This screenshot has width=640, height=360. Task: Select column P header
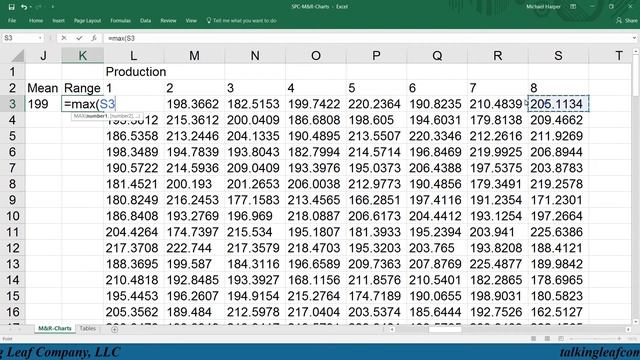point(376,56)
